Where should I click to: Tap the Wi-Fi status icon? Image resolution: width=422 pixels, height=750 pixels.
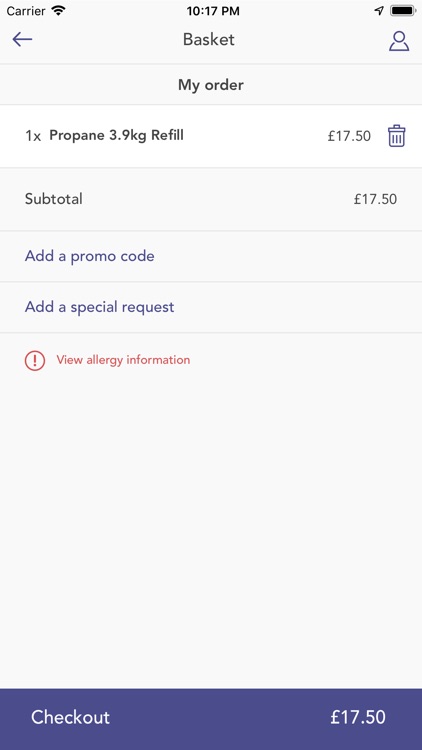[x=58, y=11]
